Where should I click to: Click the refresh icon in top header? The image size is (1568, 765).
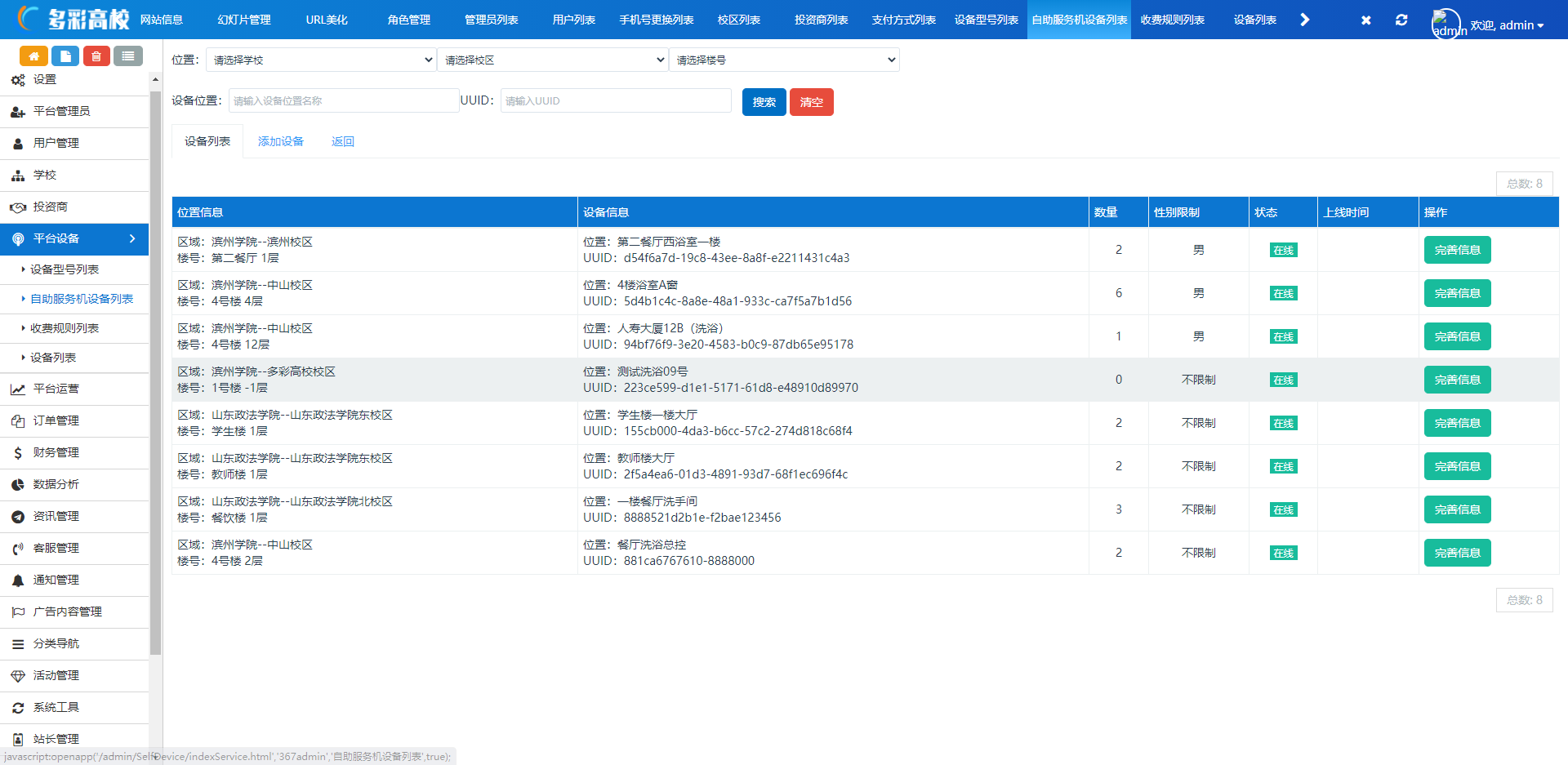(x=1401, y=20)
